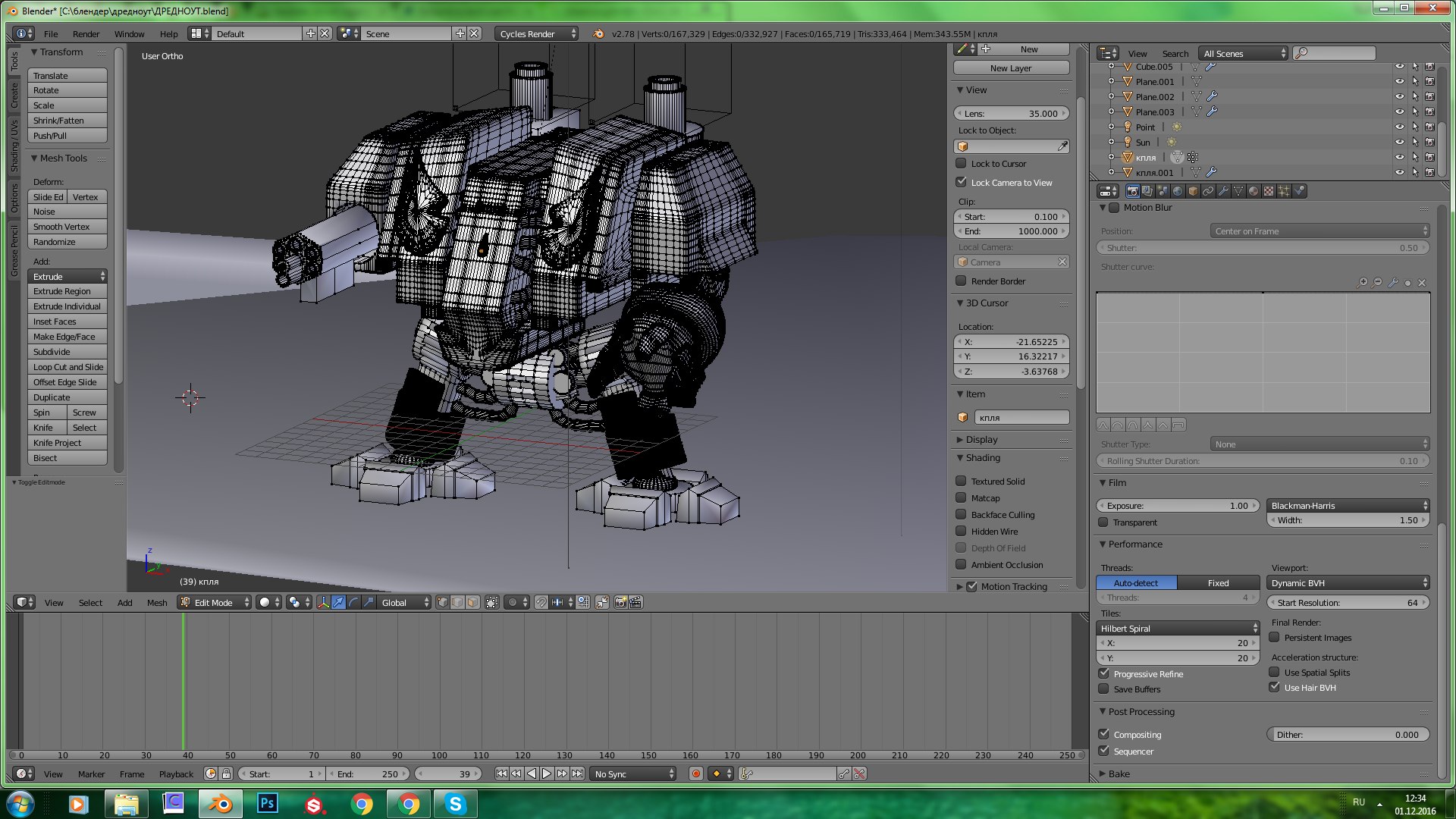
Task: Switch to the Shading / UVs tool shelf tab
Action: [14, 146]
